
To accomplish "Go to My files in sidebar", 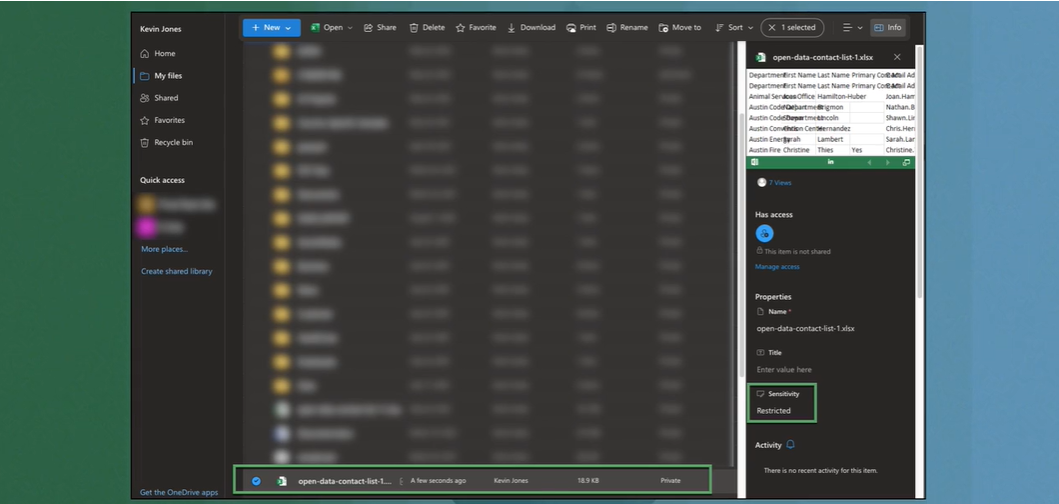I will pos(167,76).
